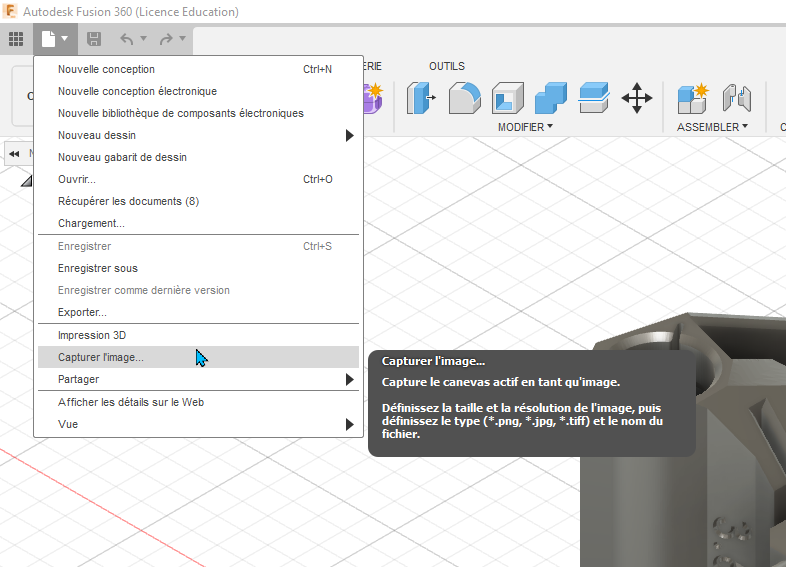Choose Nouvelle conception électronique
This screenshot has height=567, width=786.
pyautogui.click(x=199, y=91)
